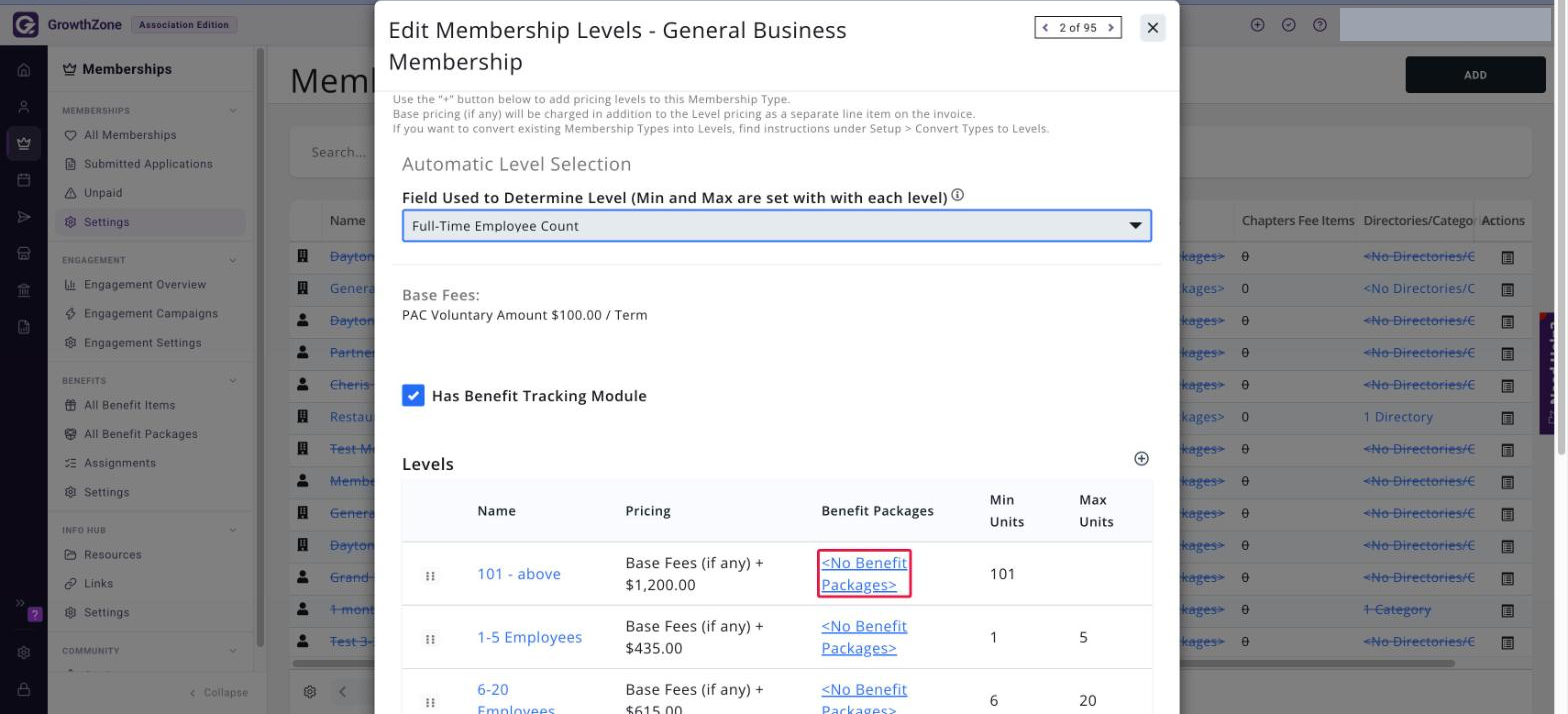Open Engagement Campaigns in sidebar
Viewport: 1568px width, 714px height.
(x=151, y=314)
